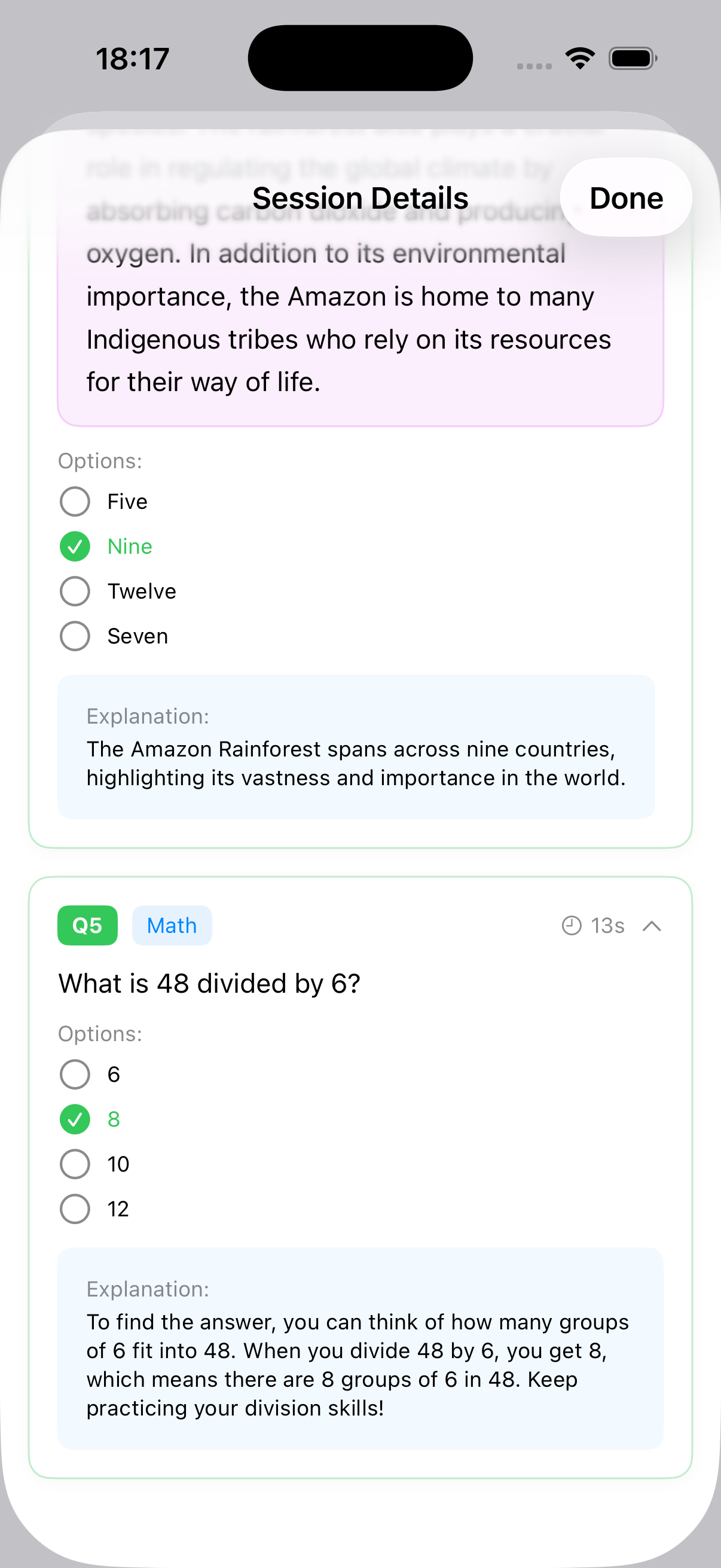Click the Session Details title
This screenshot has height=1568, width=721.
tap(360, 197)
